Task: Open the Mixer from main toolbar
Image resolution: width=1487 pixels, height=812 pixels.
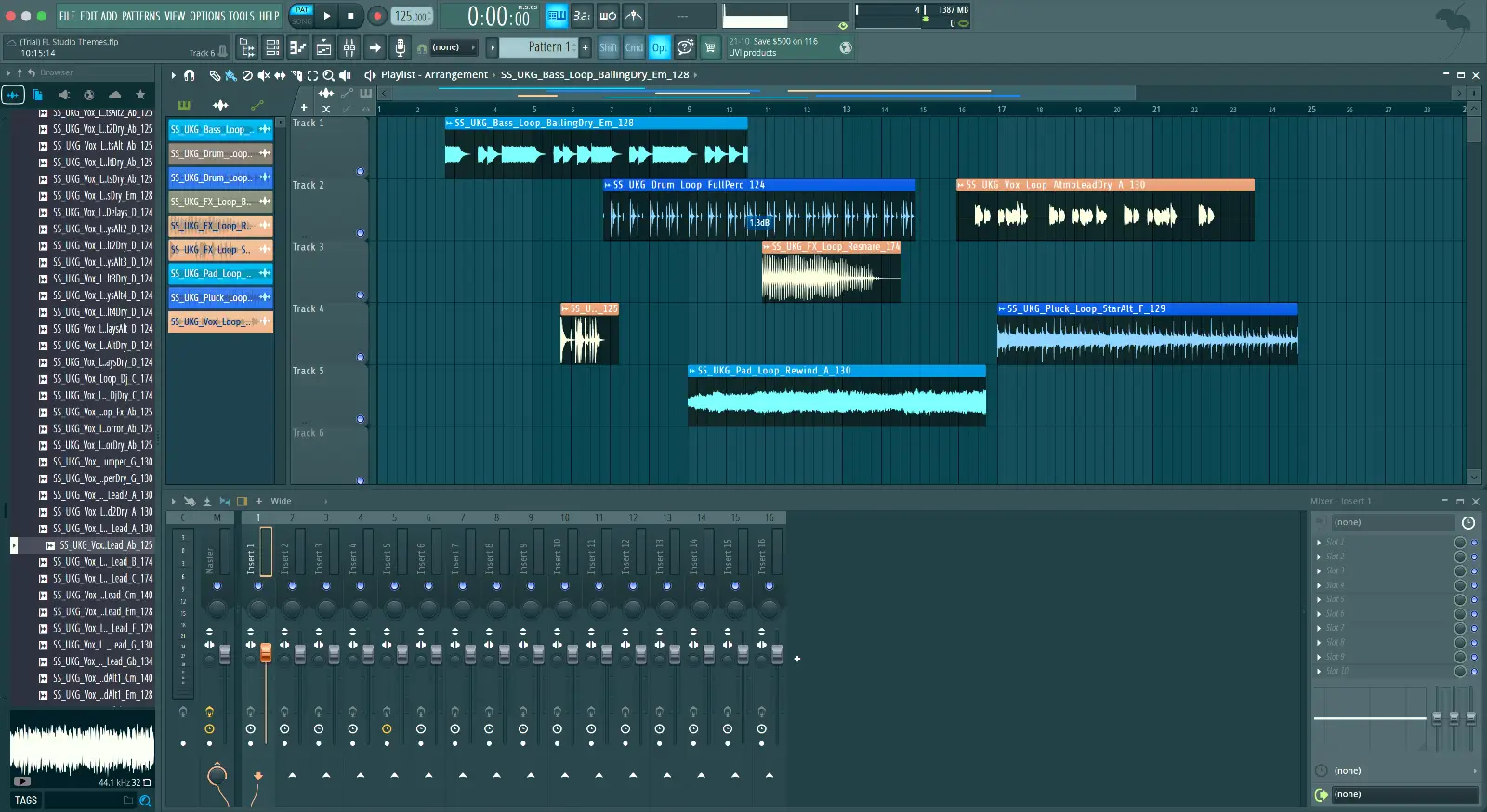Action: point(349,47)
